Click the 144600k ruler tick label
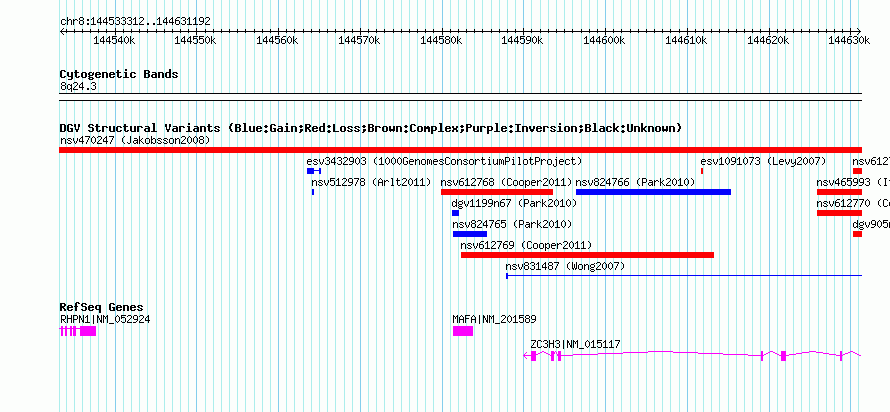 click(604, 41)
